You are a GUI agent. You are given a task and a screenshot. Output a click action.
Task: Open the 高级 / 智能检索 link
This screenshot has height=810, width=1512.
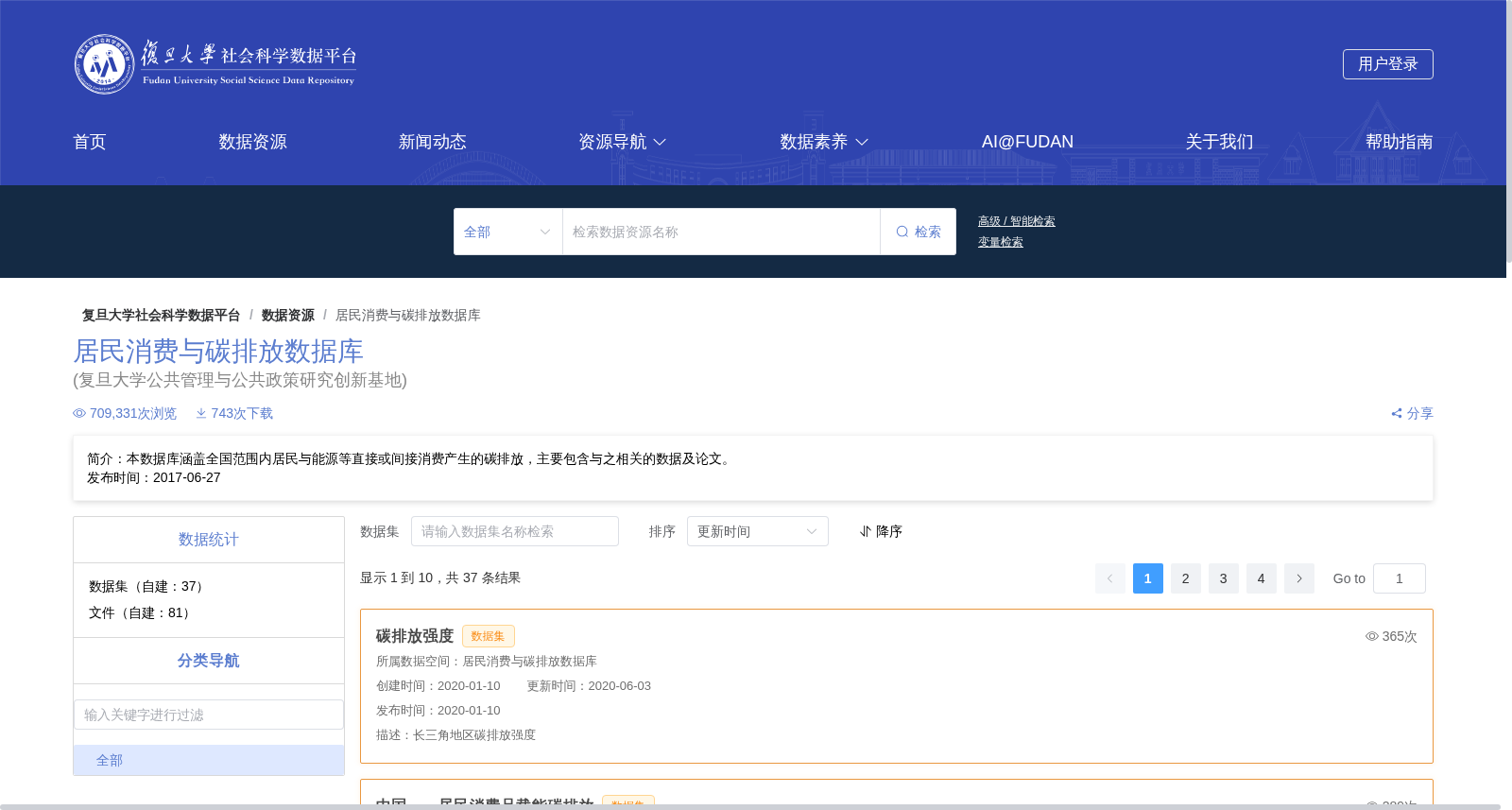coord(1017,221)
